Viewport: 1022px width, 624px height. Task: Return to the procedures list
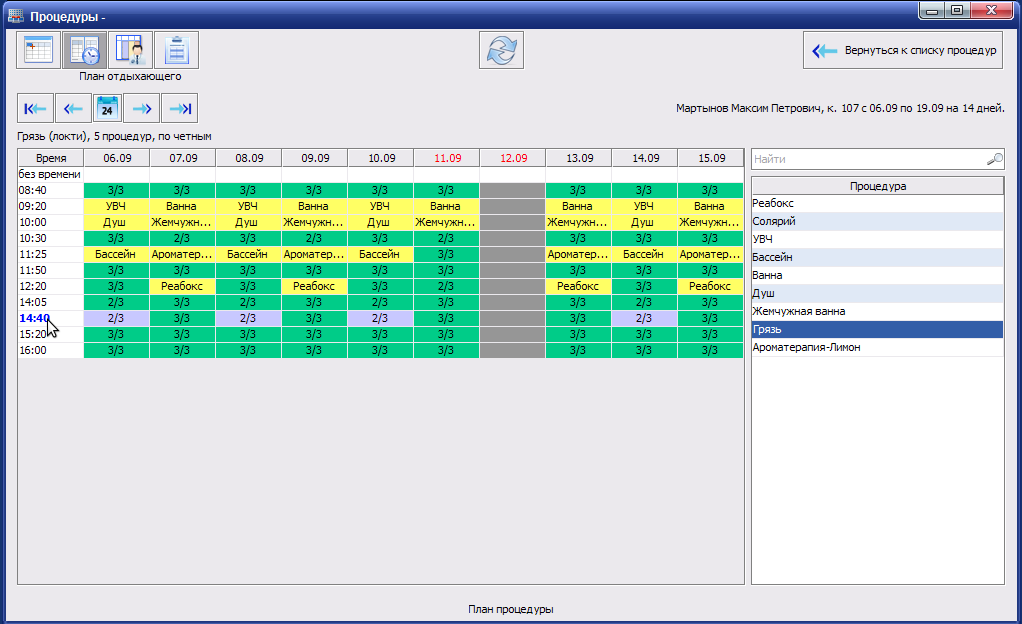(903, 50)
